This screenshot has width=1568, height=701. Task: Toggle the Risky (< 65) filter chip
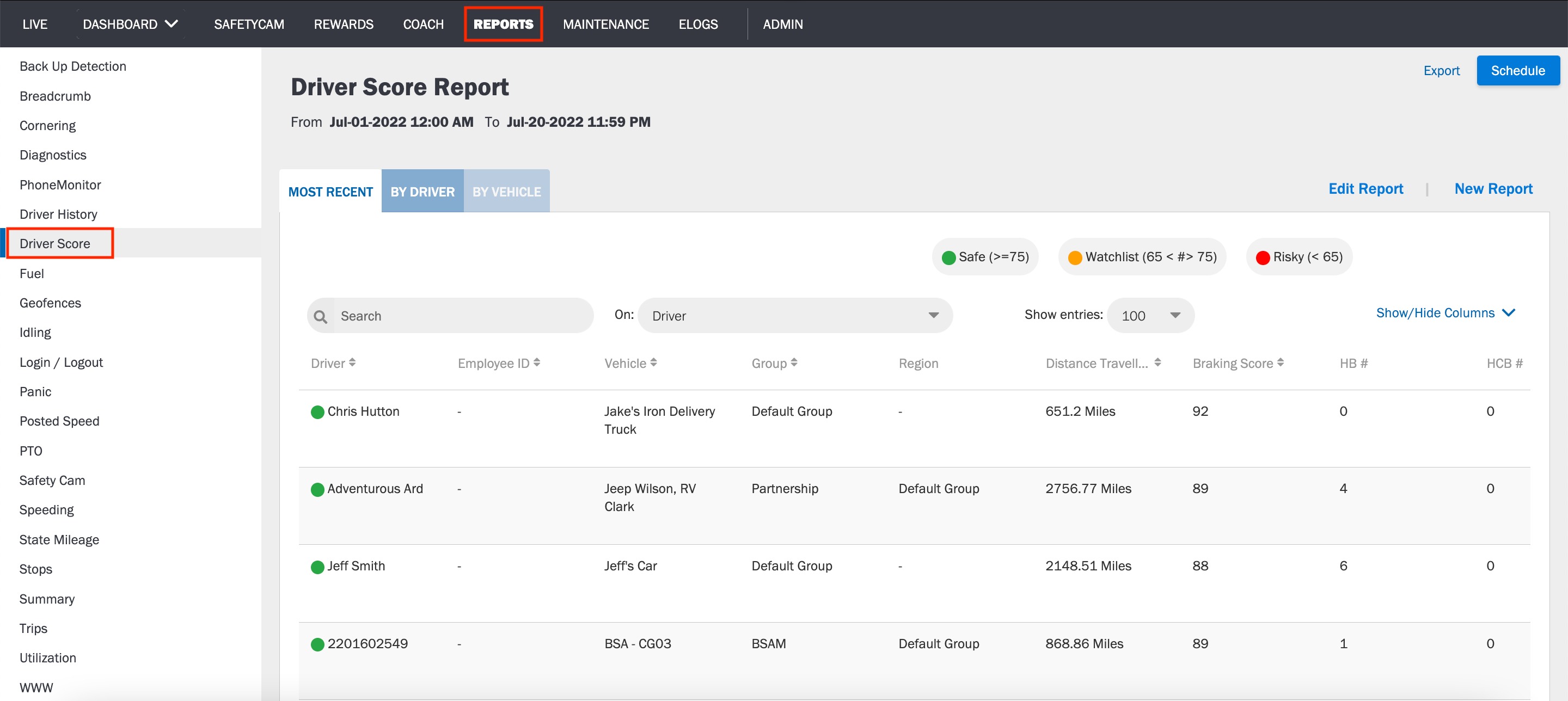click(1299, 257)
